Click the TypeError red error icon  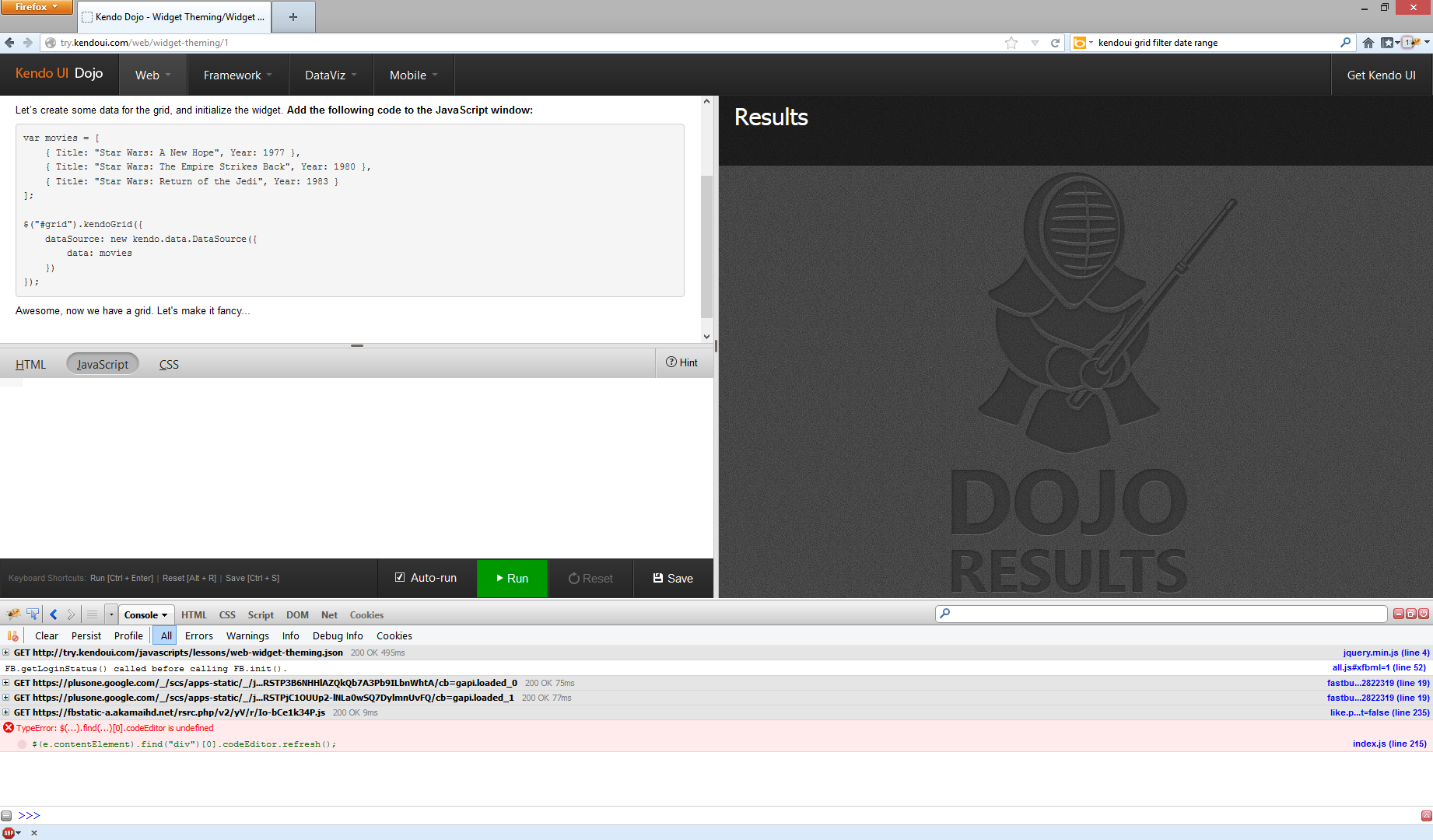tap(9, 728)
